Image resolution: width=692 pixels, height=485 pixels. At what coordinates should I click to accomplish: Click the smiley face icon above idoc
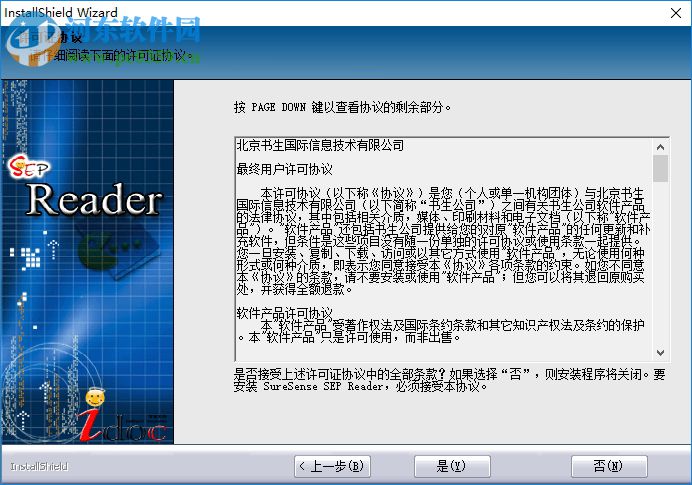coord(95,397)
